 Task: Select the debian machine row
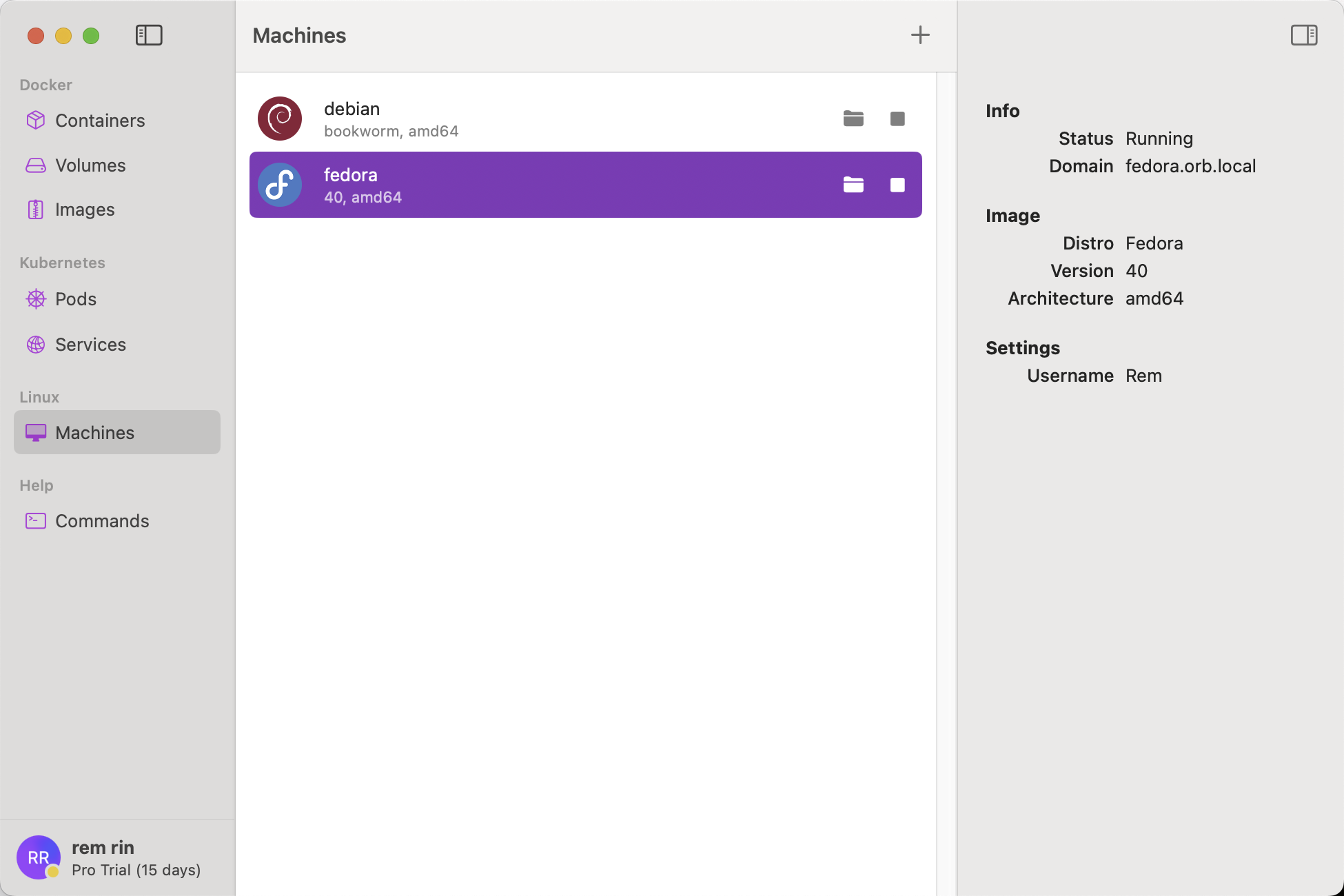[x=586, y=119]
